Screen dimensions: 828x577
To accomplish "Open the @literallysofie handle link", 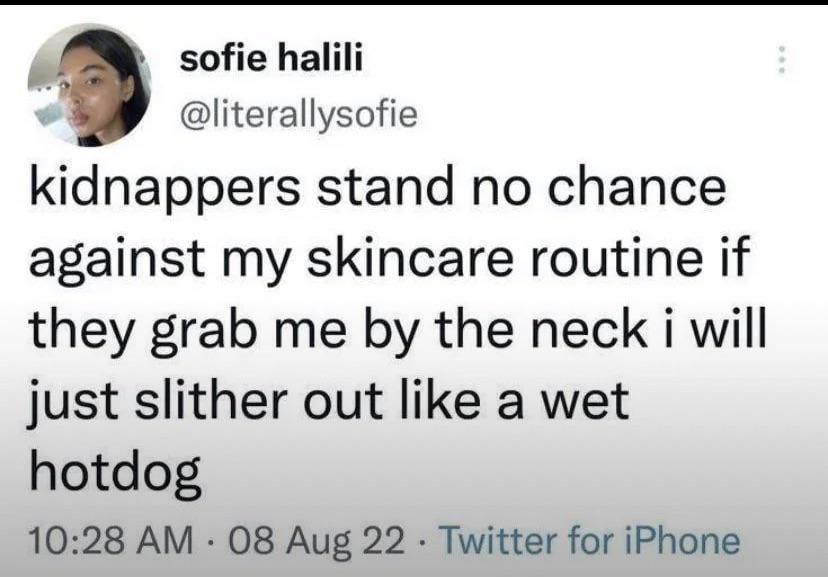I will click(x=299, y=115).
